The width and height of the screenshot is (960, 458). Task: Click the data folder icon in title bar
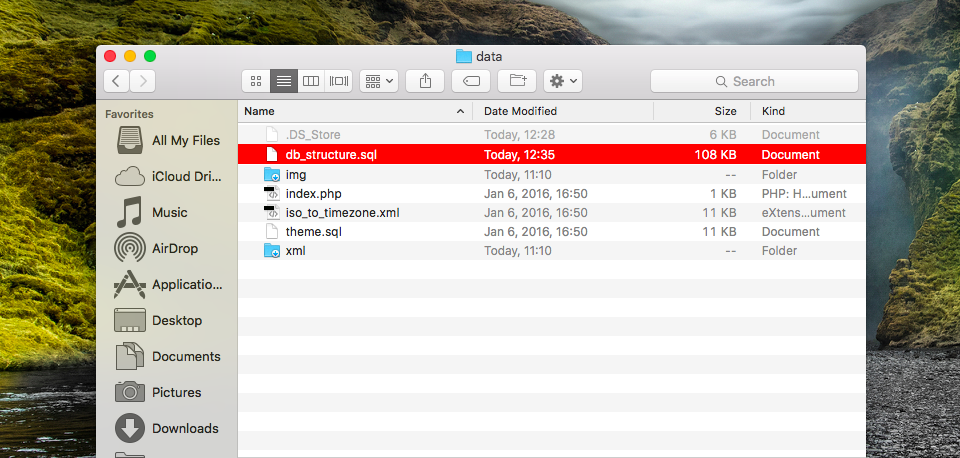coord(463,56)
